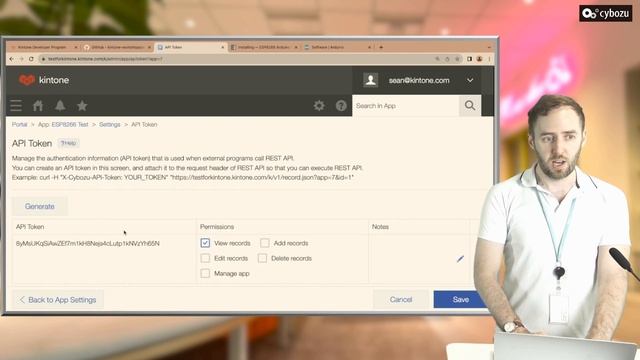
Task: Switch to the GitHub tab
Action: 118,47
